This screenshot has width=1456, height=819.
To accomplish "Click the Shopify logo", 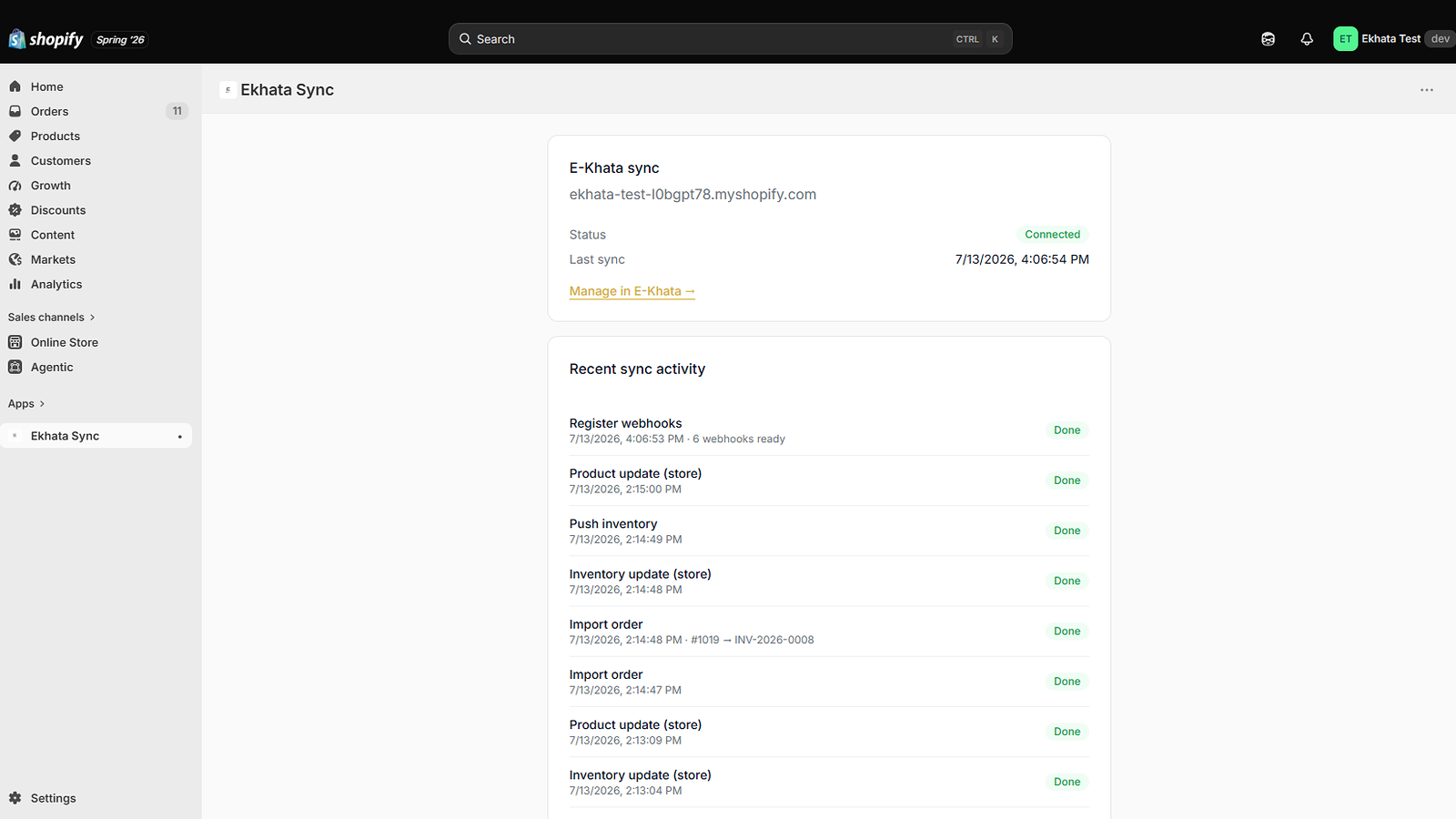I will click(x=45, y=39).
